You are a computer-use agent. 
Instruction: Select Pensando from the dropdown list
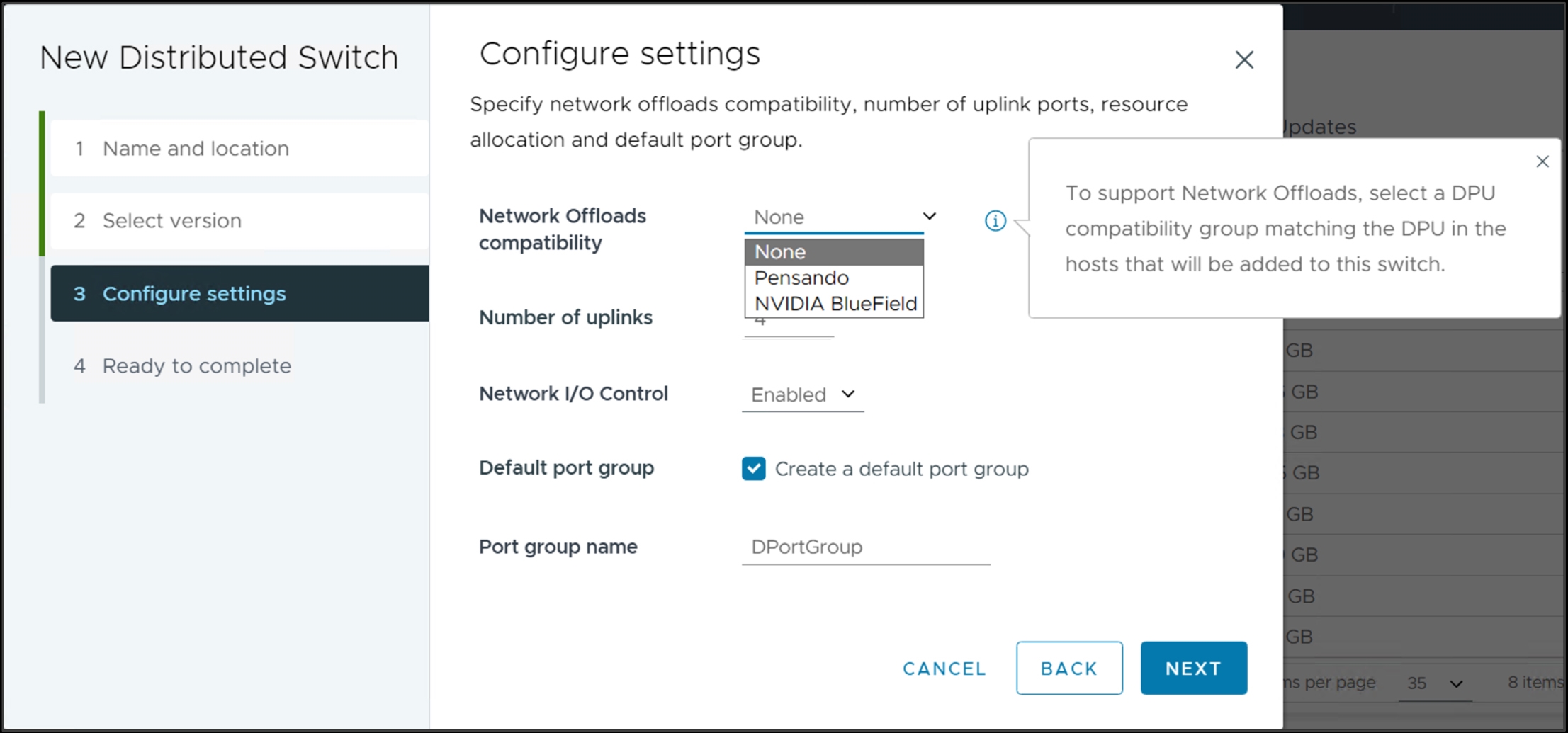coord(834,278)
